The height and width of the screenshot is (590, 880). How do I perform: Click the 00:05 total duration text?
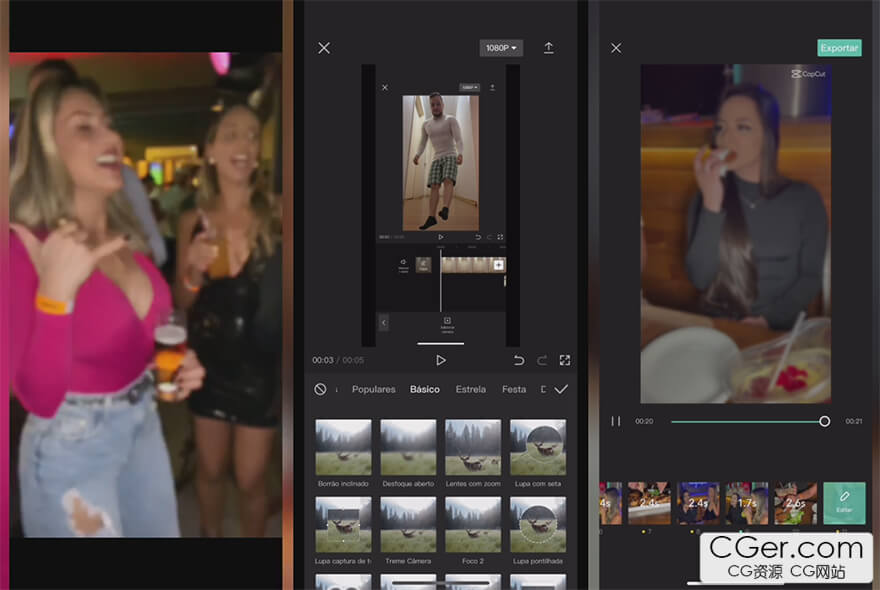[353, 360]
